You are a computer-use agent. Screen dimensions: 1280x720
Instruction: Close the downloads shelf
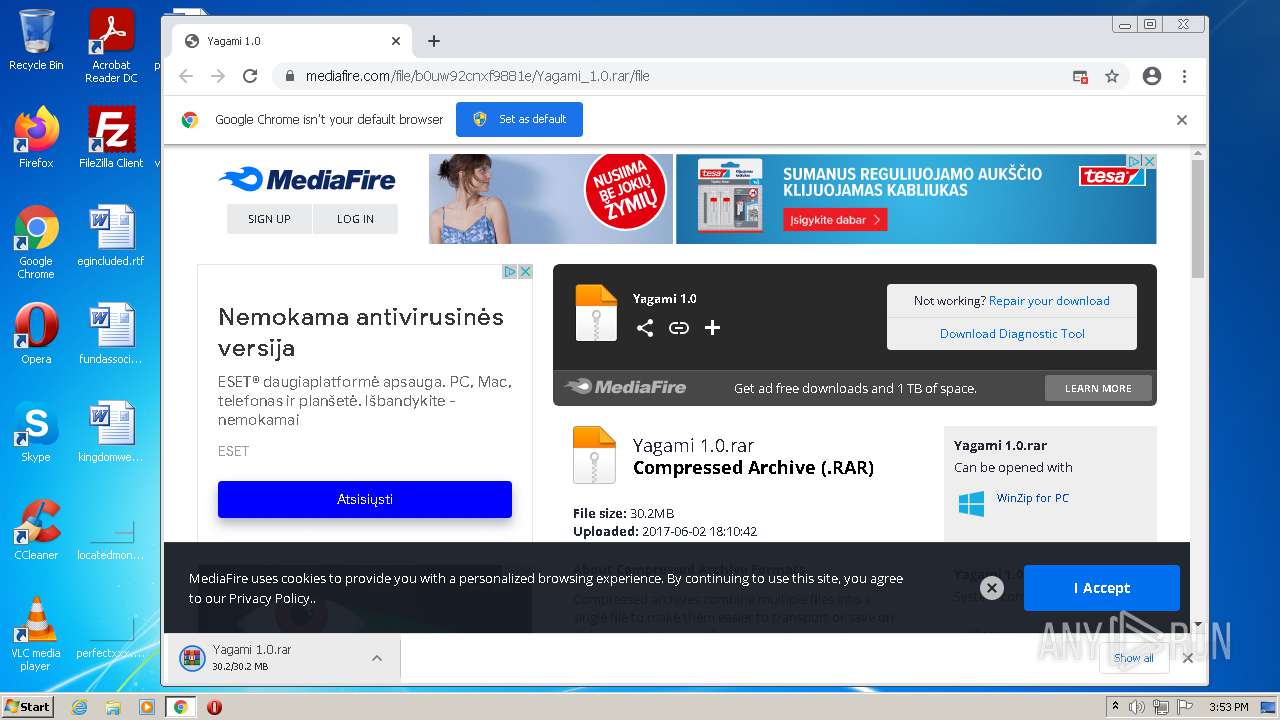[x=1188, y=658]
